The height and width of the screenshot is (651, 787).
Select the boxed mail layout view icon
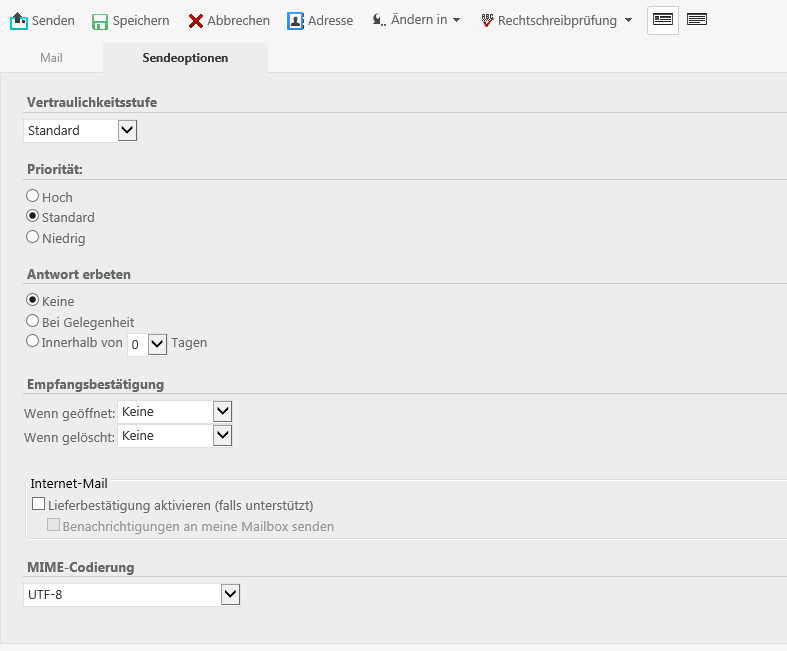663,20
